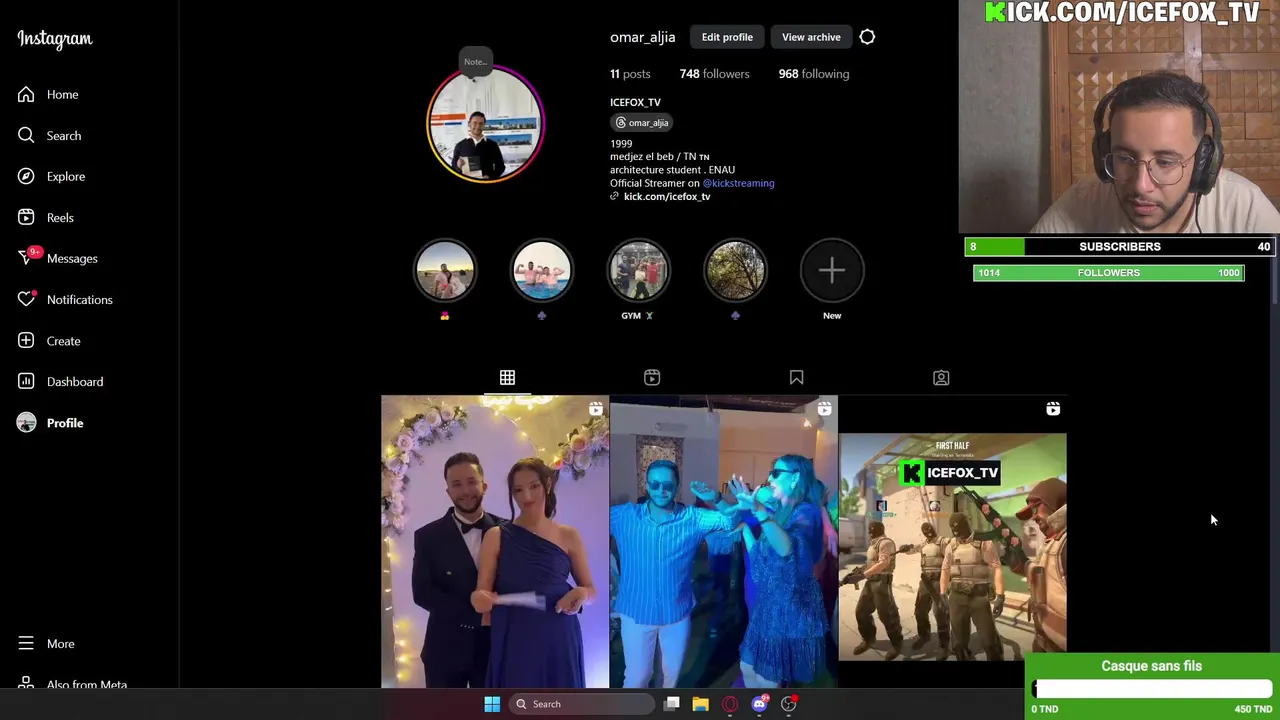Click the Casque sans fils donation bar

1152,688
